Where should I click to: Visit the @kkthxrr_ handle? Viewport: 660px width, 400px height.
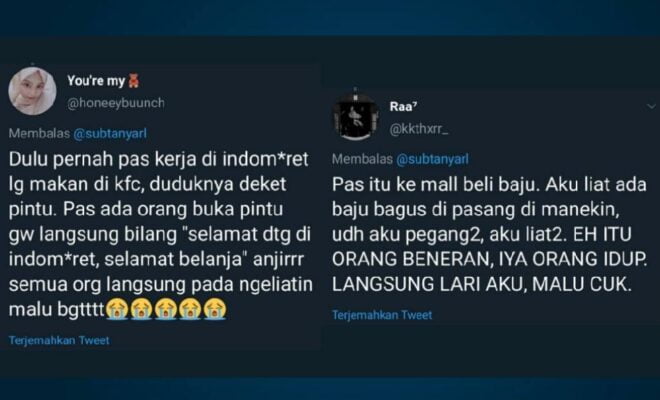click(419, 129)
